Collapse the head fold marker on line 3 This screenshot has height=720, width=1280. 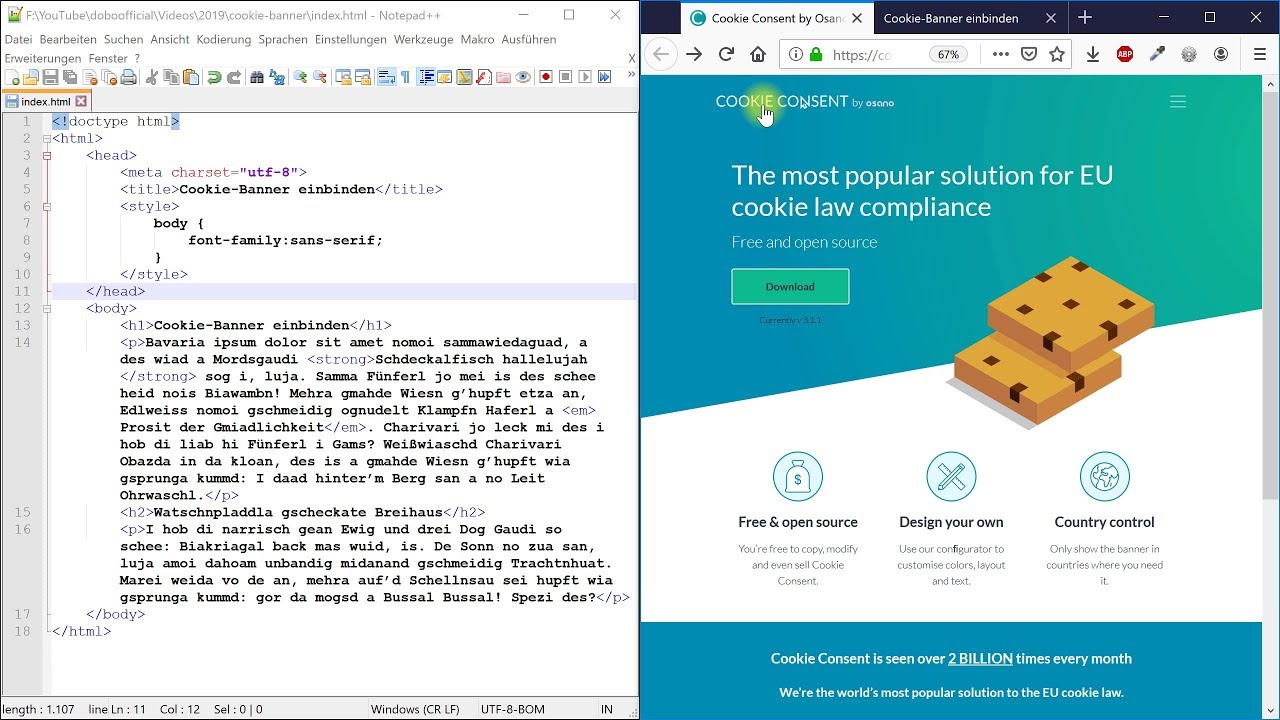[x=46, y=155]
